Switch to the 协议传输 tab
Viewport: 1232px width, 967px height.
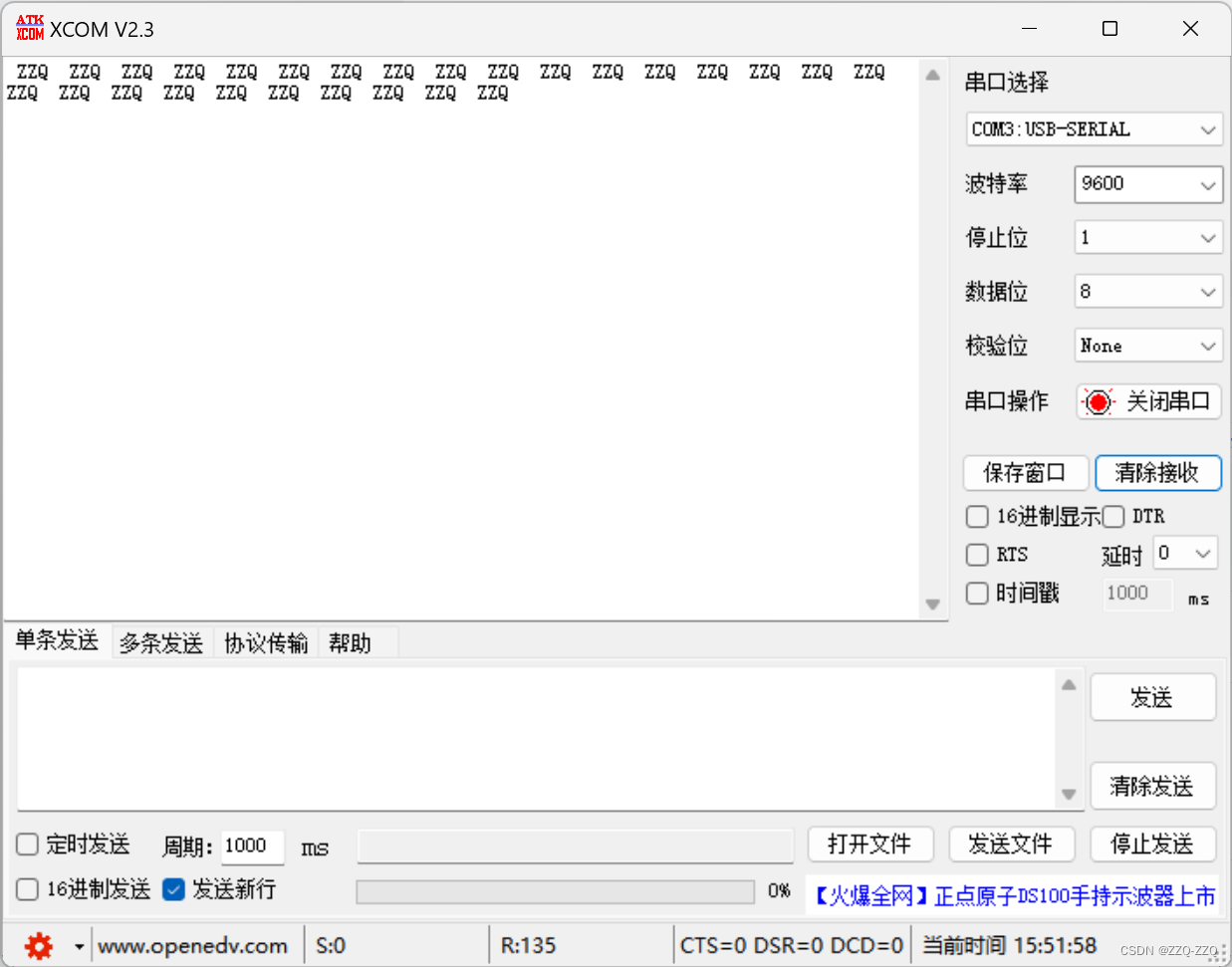264,642
